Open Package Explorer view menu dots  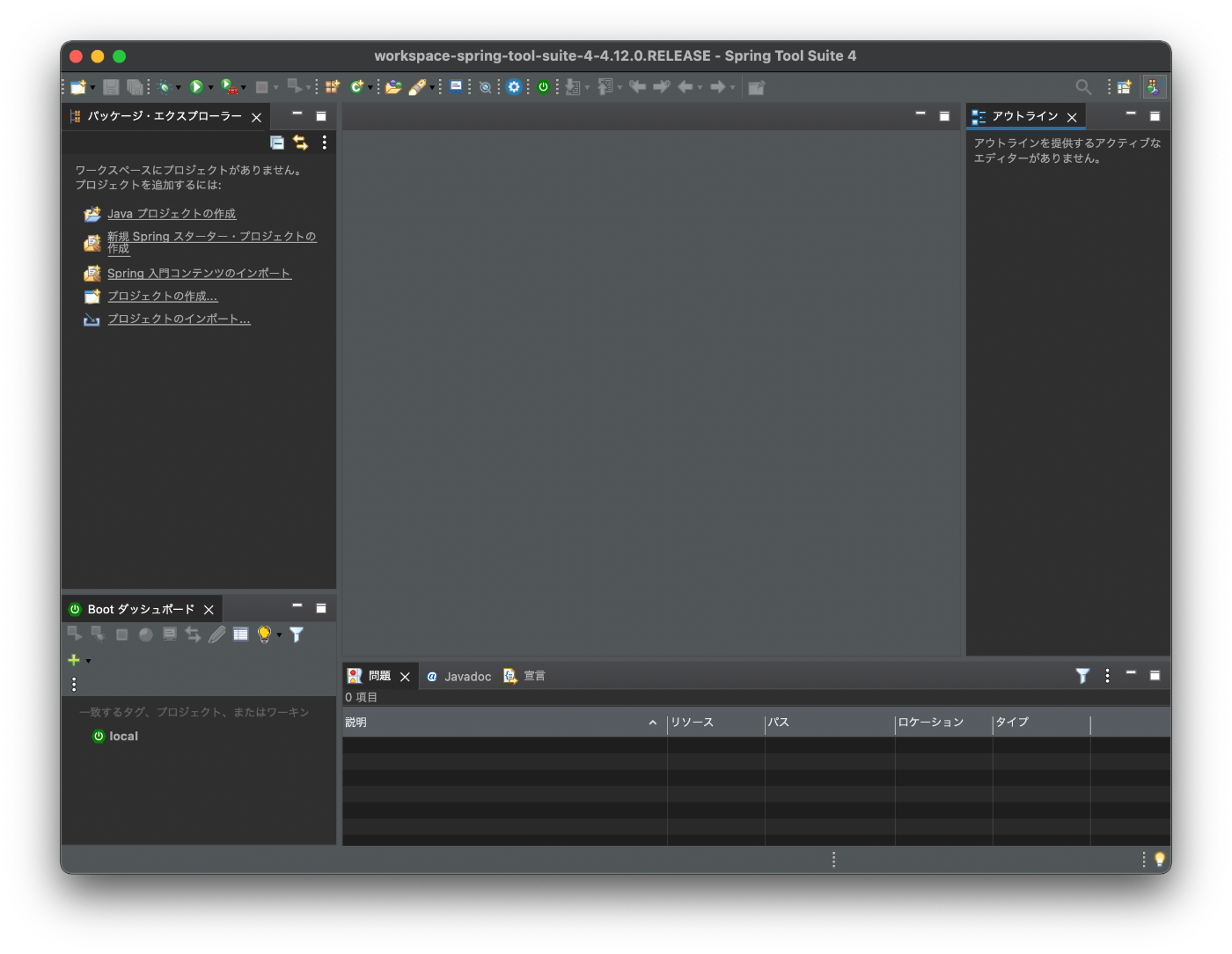pyautogui.click(x=325, y=143)
